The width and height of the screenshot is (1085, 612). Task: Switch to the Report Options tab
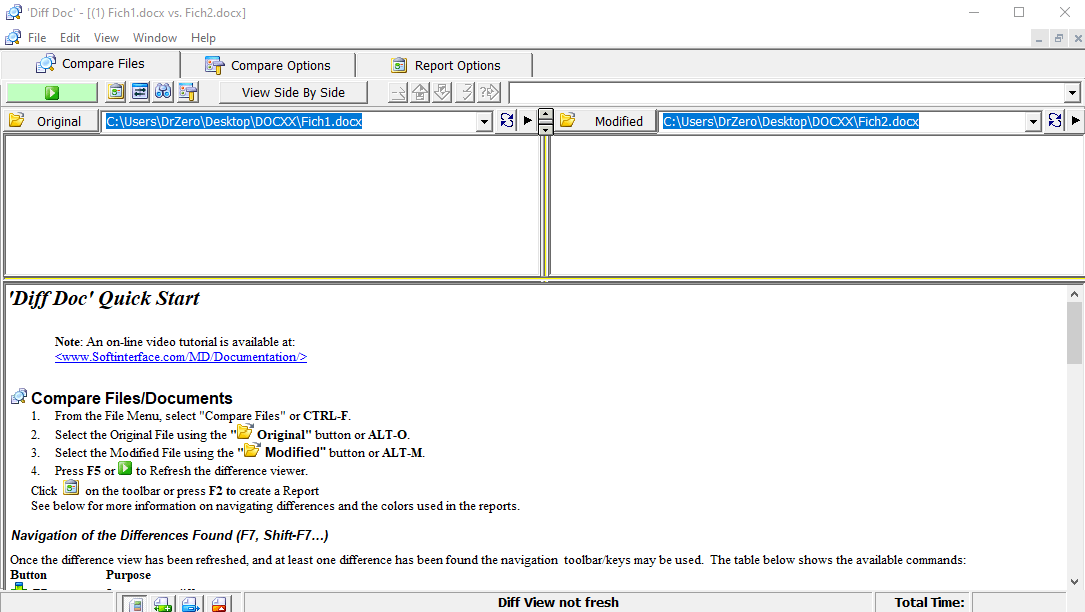(x=445, y=65)
